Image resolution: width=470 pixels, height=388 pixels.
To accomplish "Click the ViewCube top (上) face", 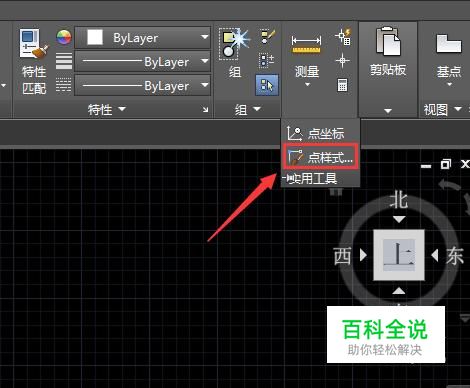I will [x=399, y=255].
